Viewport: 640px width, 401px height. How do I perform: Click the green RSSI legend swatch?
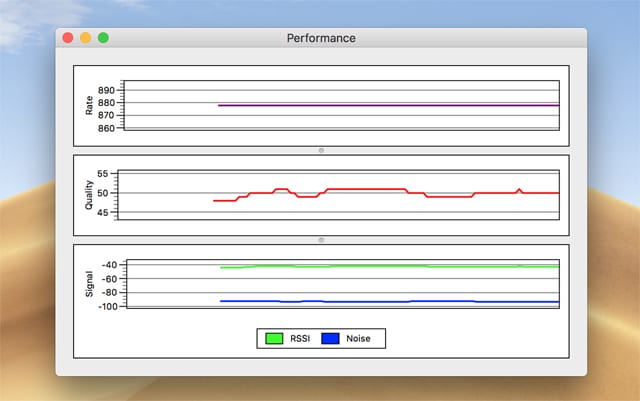(x=273, y=339)
